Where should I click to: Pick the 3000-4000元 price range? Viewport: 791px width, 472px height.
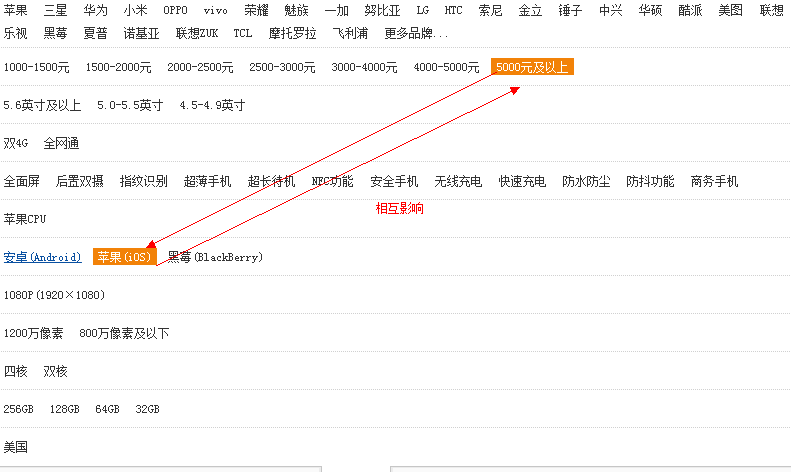(x=364, y=67)
